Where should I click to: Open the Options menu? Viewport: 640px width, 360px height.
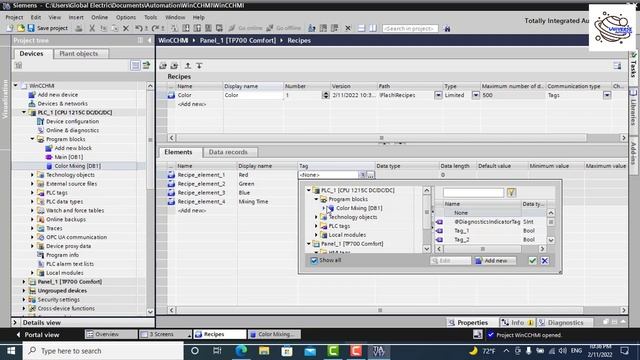[x=126, y=18]
